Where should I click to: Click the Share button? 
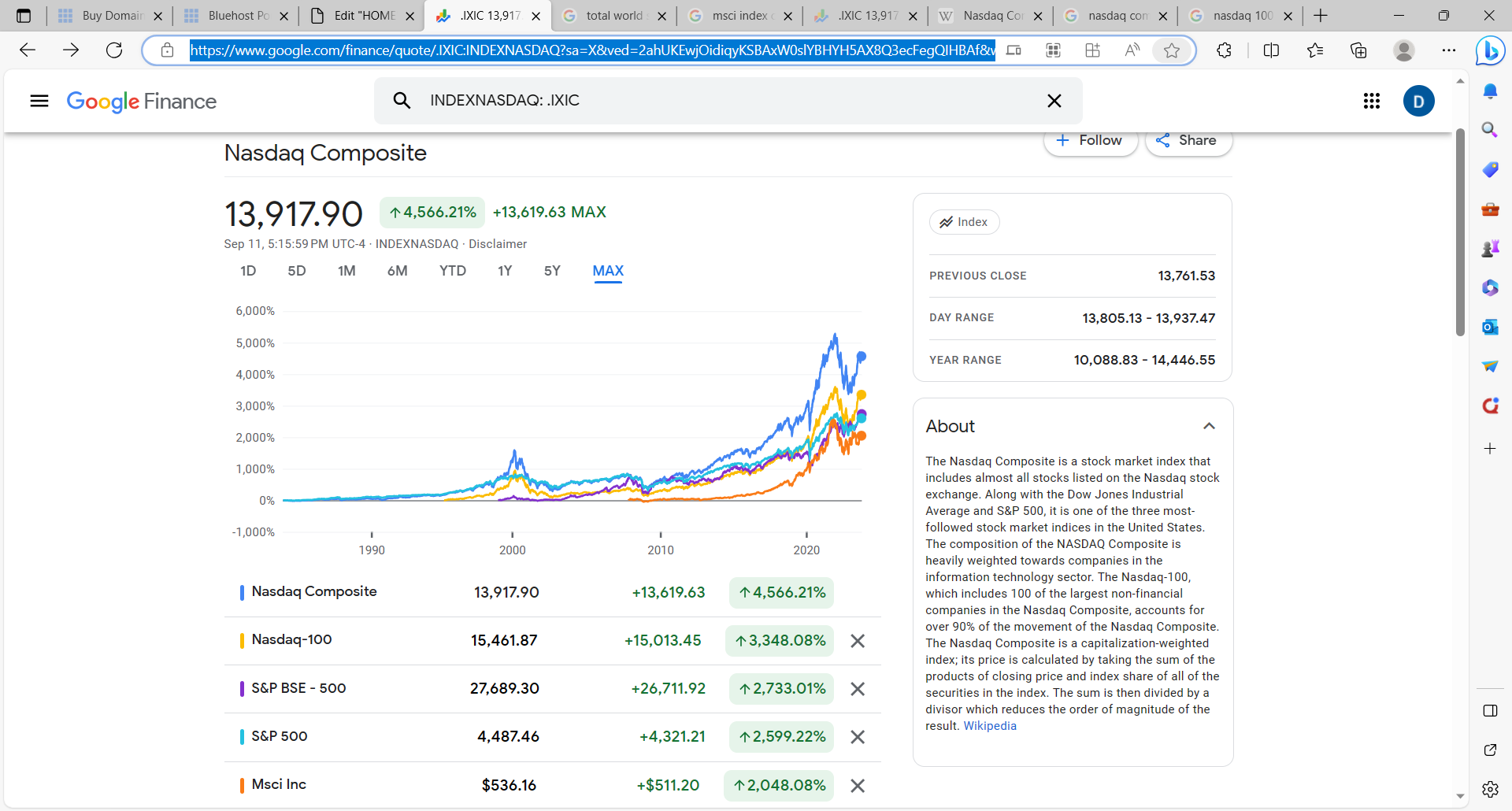click(x=1188, y=140)
